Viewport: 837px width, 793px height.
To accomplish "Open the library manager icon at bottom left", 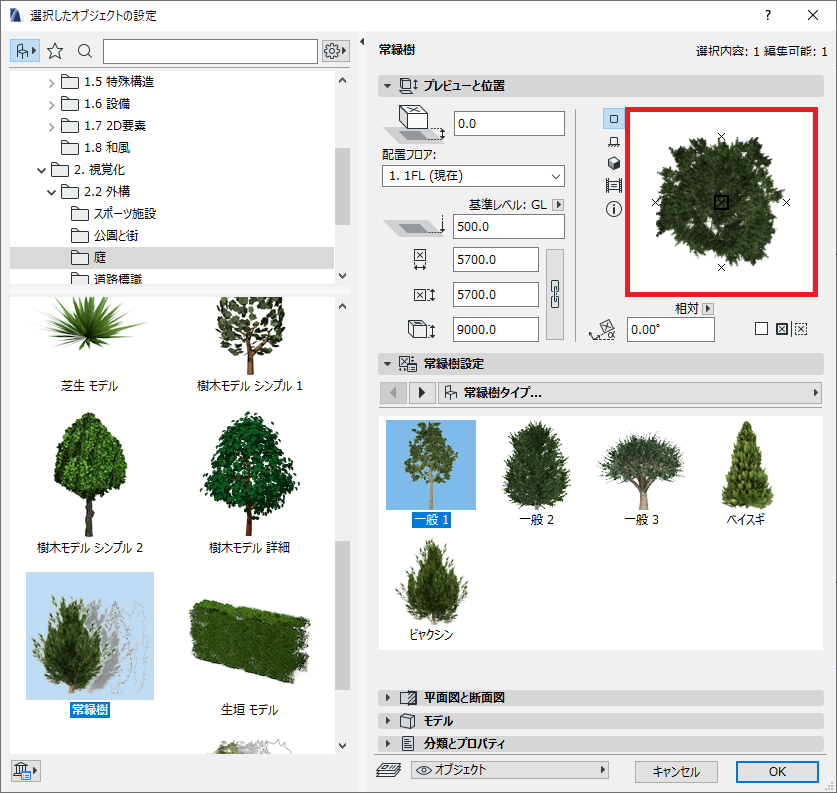I will pyautogui.click(x=25, y=770).
